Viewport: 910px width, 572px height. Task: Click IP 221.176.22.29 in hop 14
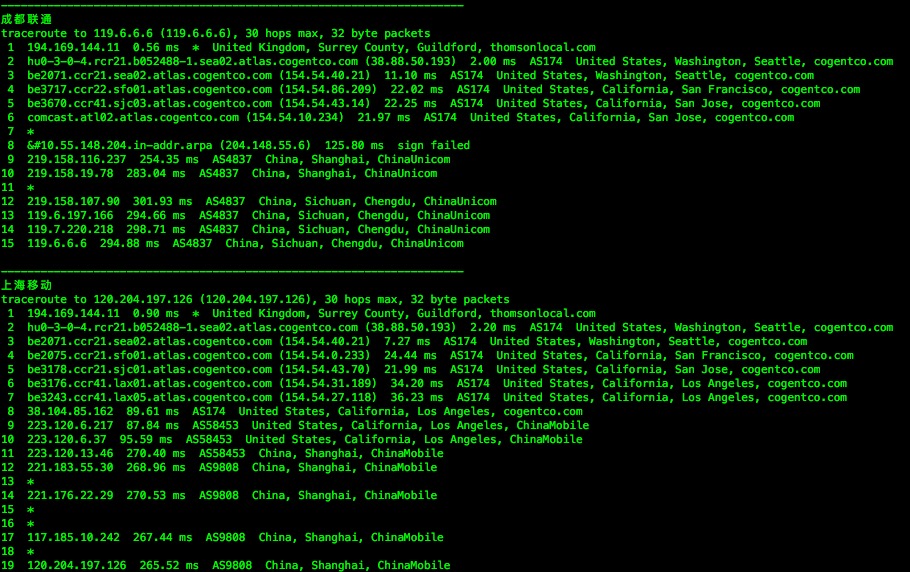tap(70, 495)
